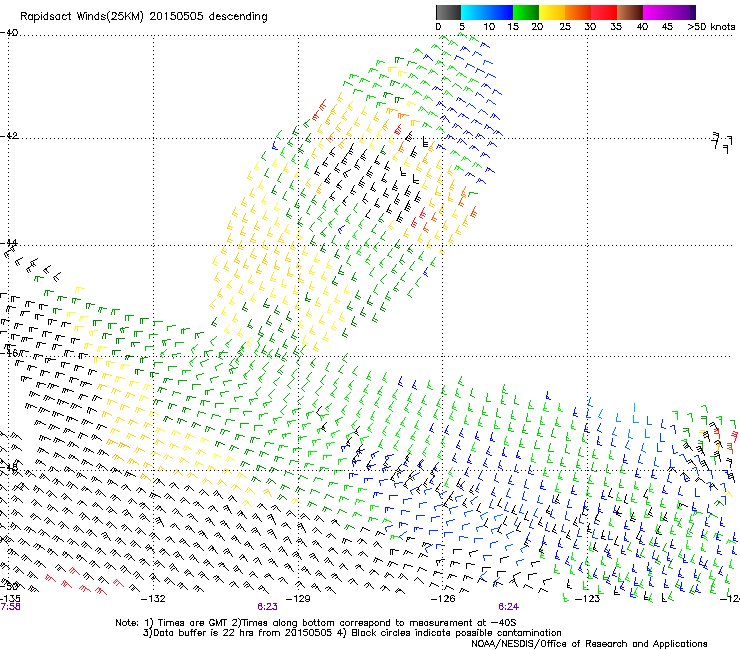Click 'NOAA/NESDIS/Office of Research and Applications' credit
The image size is (740, 650).
(x=589, y=643)
